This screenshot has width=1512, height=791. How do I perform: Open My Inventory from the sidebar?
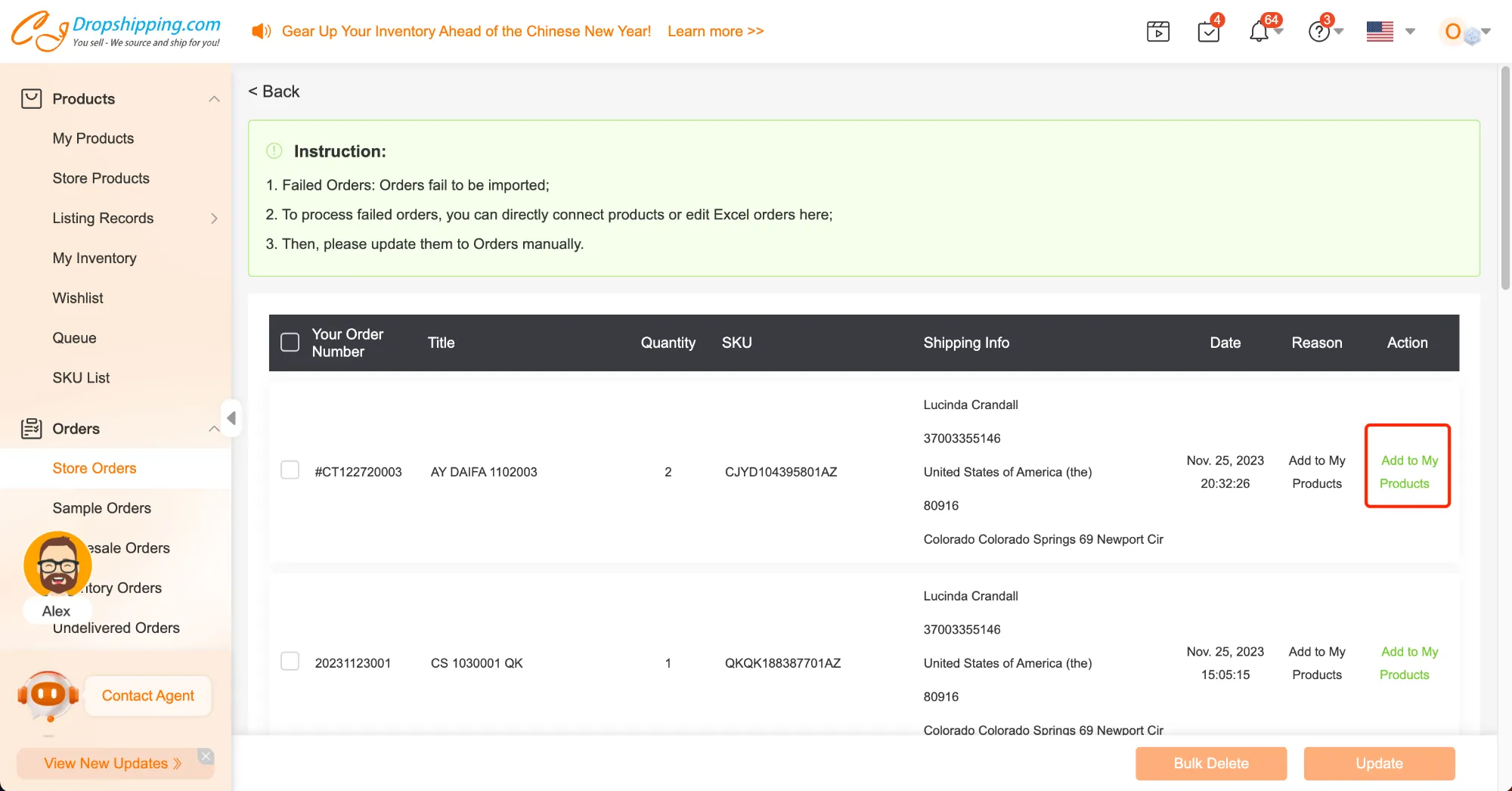(94, 258)
